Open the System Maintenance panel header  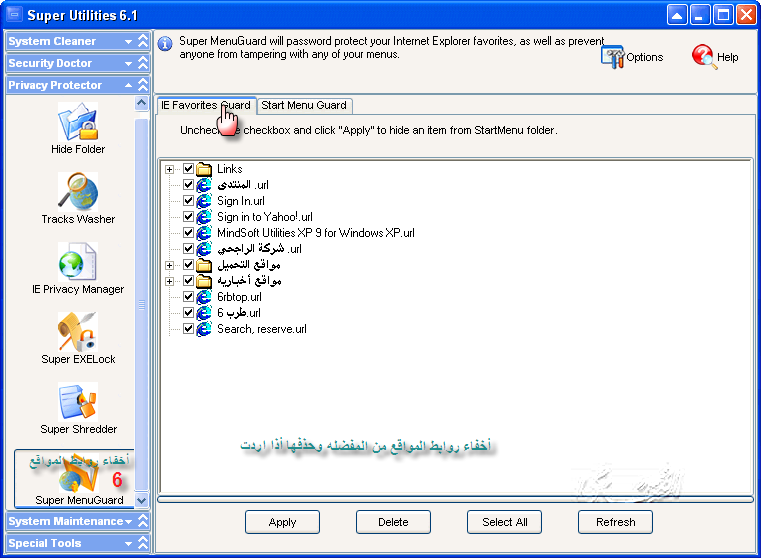pyautogui.click(x=78, y=521)
